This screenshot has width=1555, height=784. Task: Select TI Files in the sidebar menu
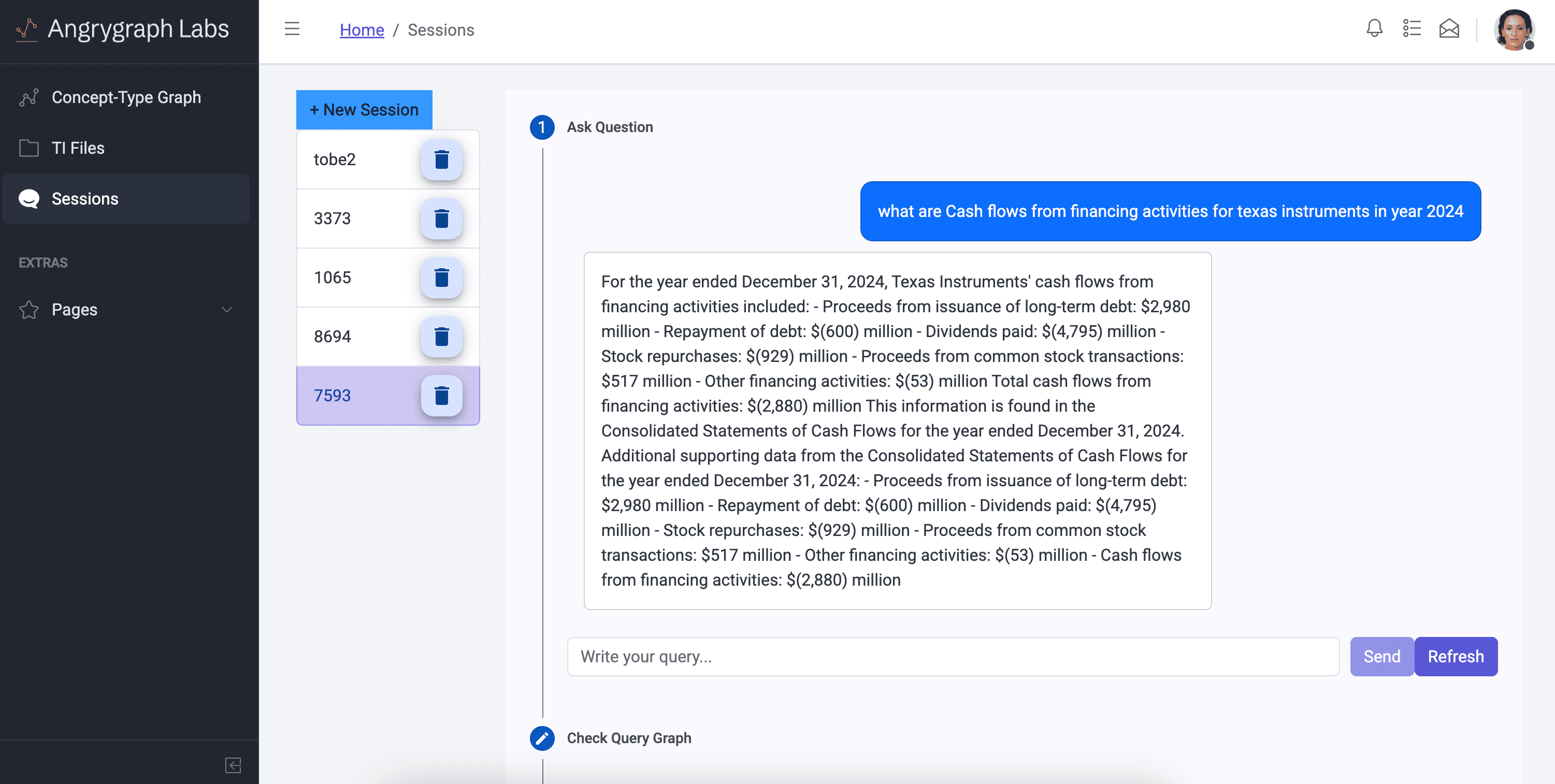[x=77, y=147]
